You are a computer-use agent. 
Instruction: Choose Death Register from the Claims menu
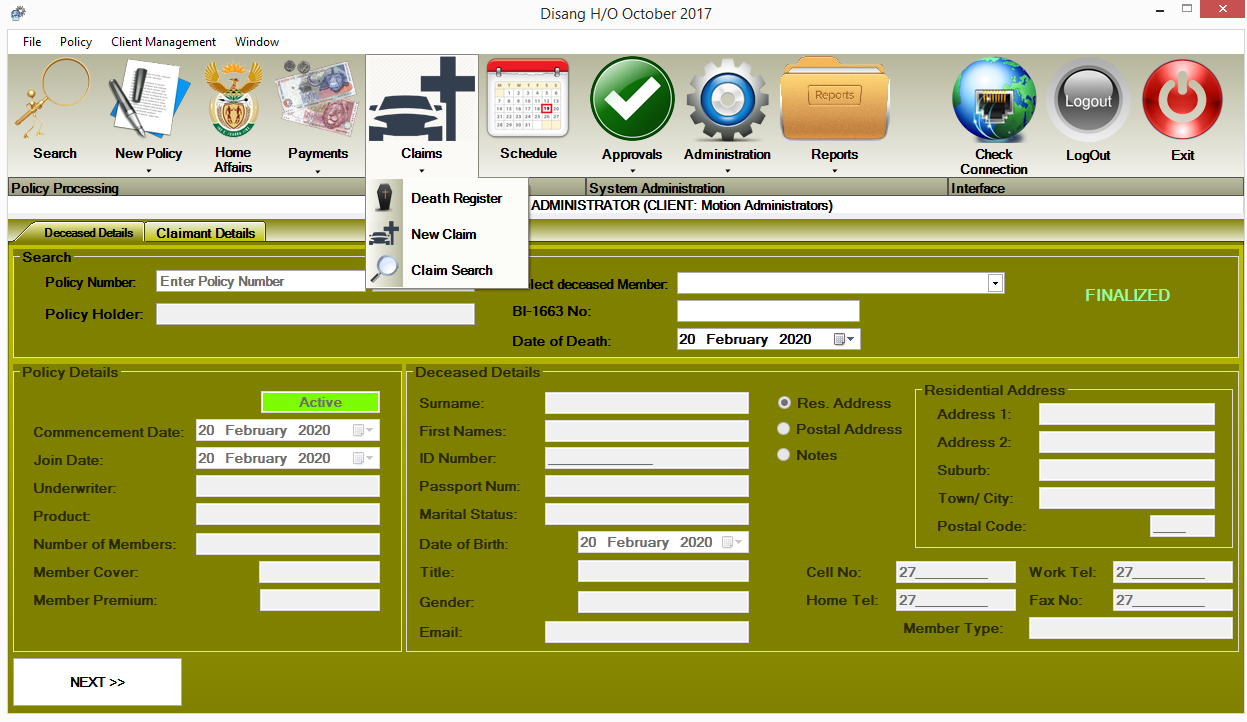click(x=456, y=198)
